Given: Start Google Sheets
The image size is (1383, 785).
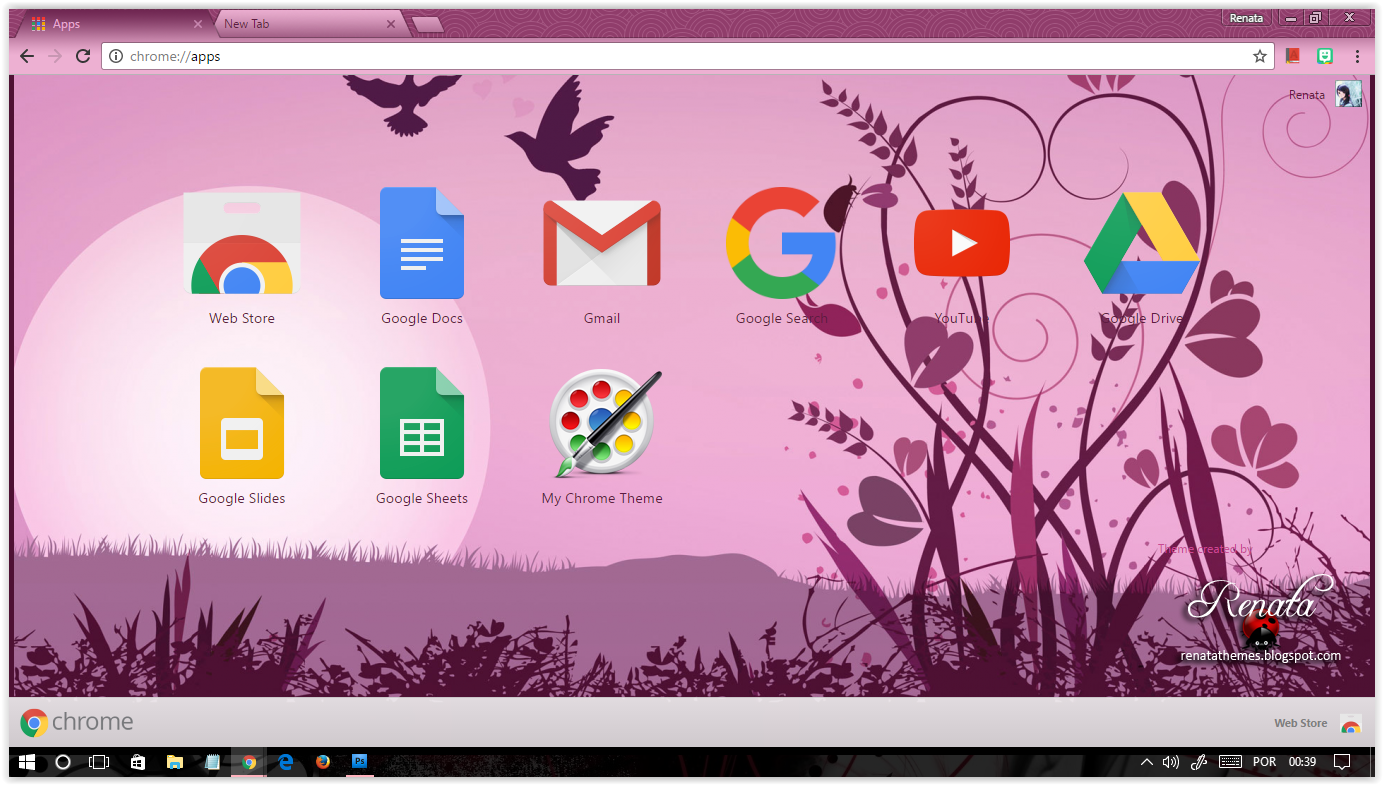Looking at the screenshot, I should 421,422.
